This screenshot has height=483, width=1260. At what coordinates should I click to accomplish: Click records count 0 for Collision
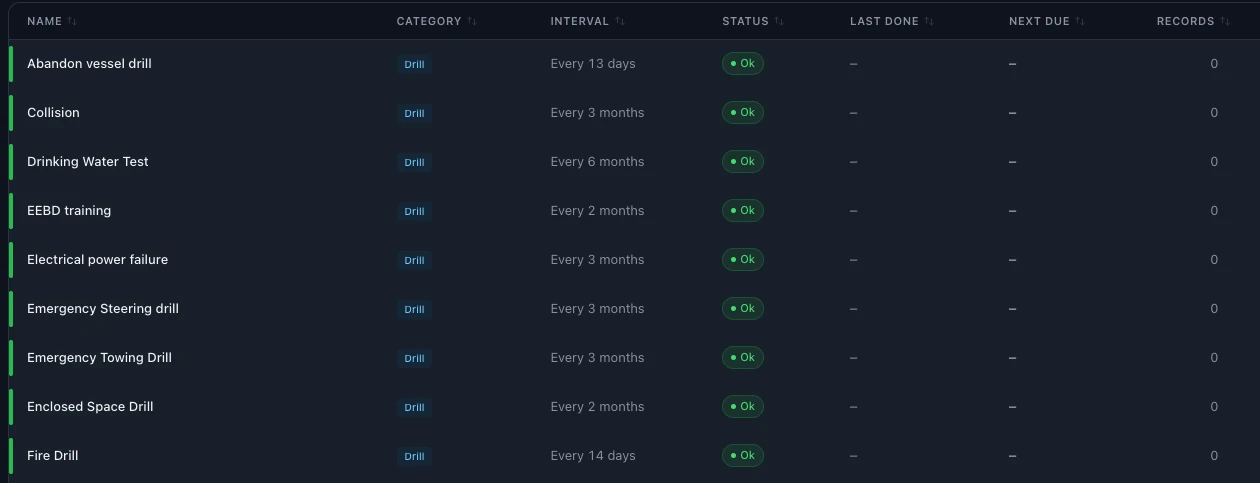pos(1214,113)
